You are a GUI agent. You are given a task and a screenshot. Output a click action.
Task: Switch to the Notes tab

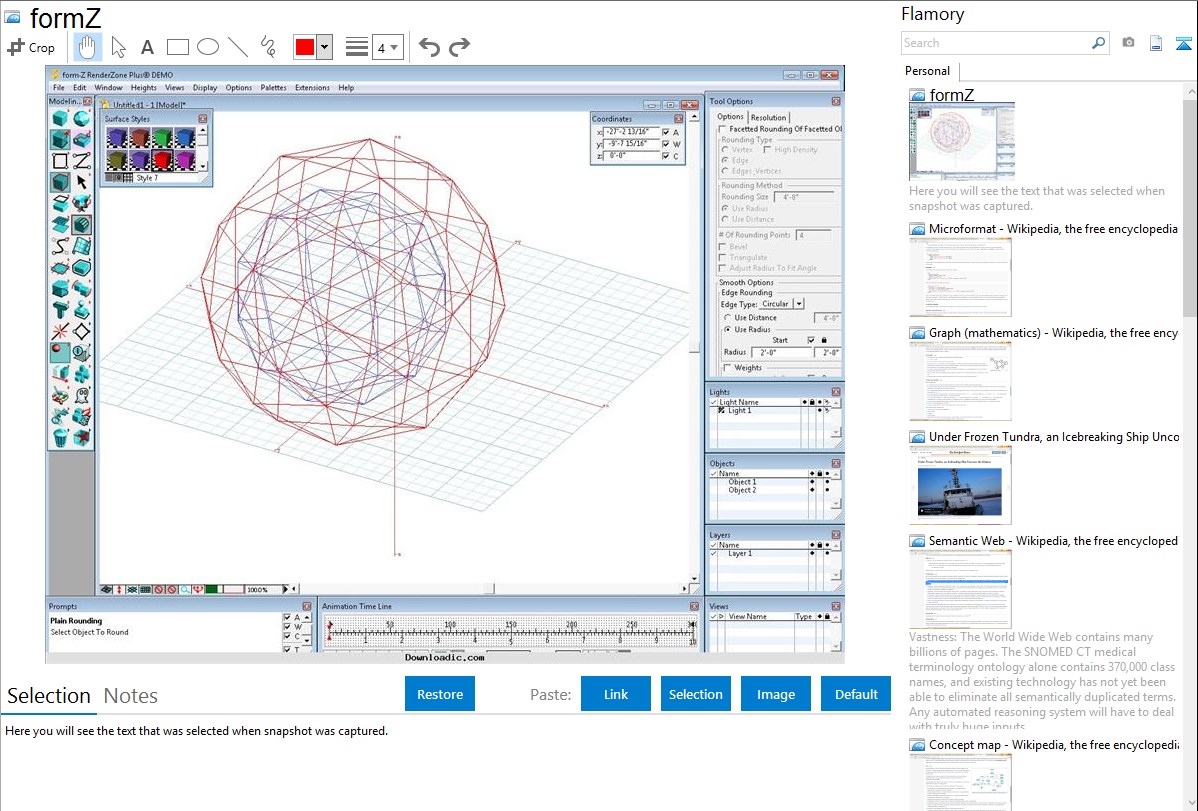tap(131, 696)
